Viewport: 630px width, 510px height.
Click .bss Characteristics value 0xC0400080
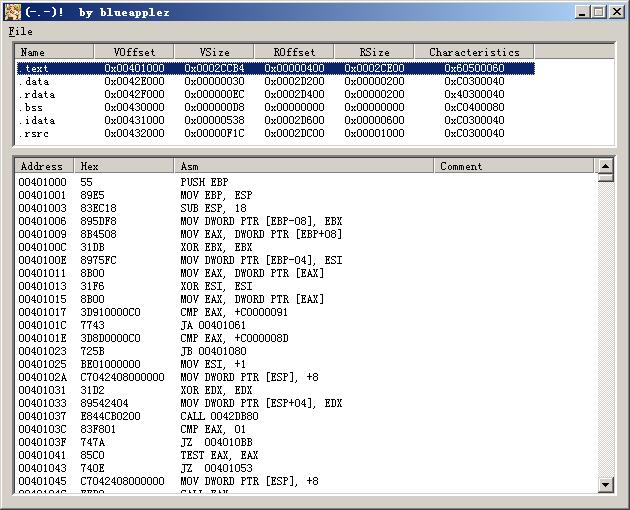pos(474,107)
